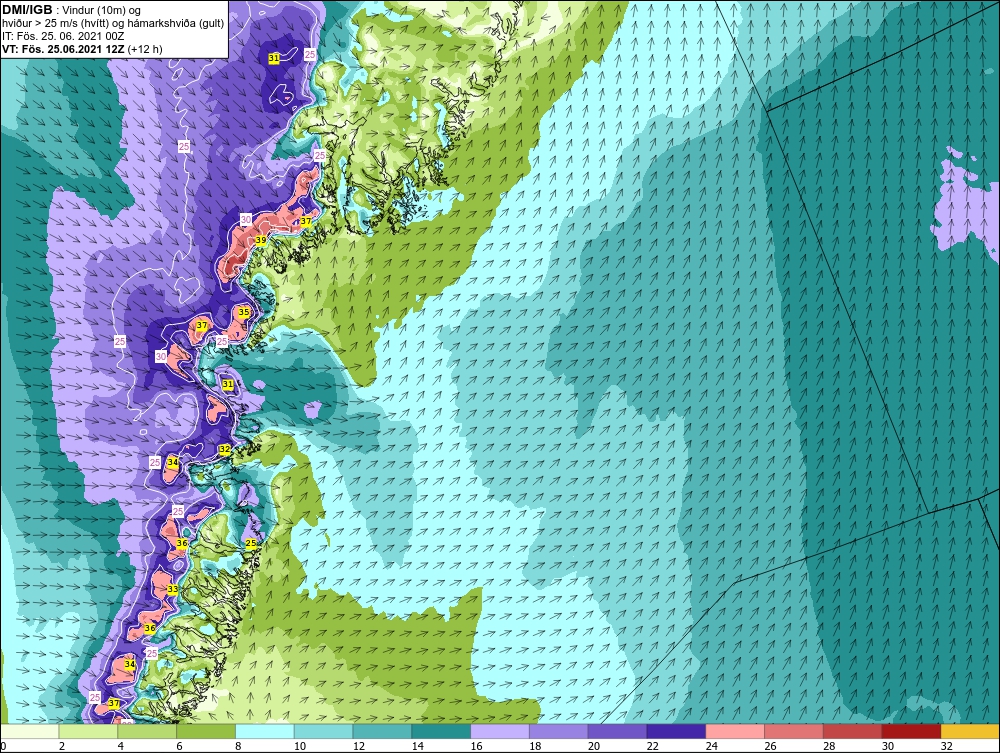1000x753 pixels.
Task: Click the legend scale number '22'
Action: [652, 746]
